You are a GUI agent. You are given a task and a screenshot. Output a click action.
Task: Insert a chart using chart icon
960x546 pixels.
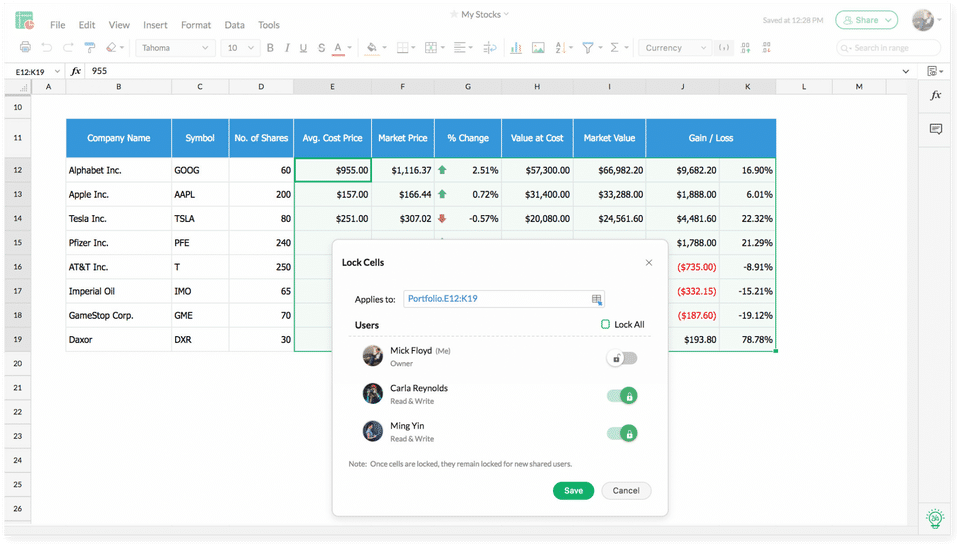516,48
